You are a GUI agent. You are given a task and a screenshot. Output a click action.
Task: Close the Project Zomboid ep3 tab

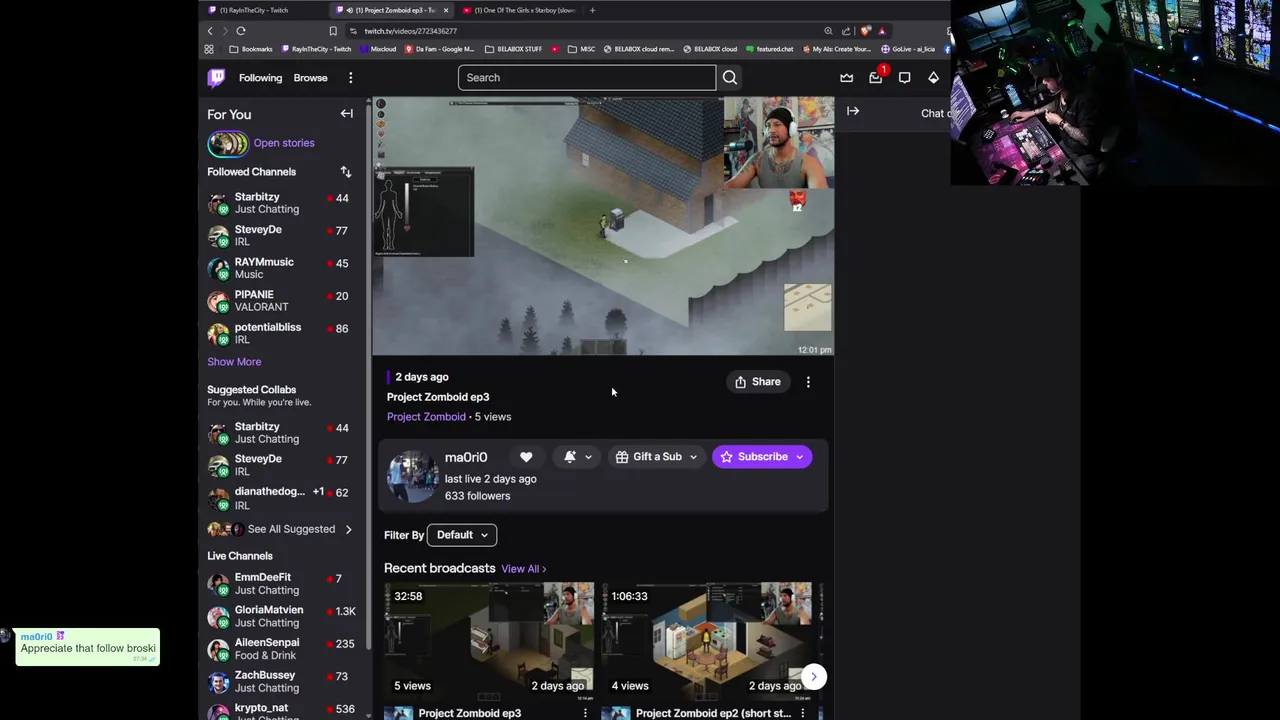(446, 10)
